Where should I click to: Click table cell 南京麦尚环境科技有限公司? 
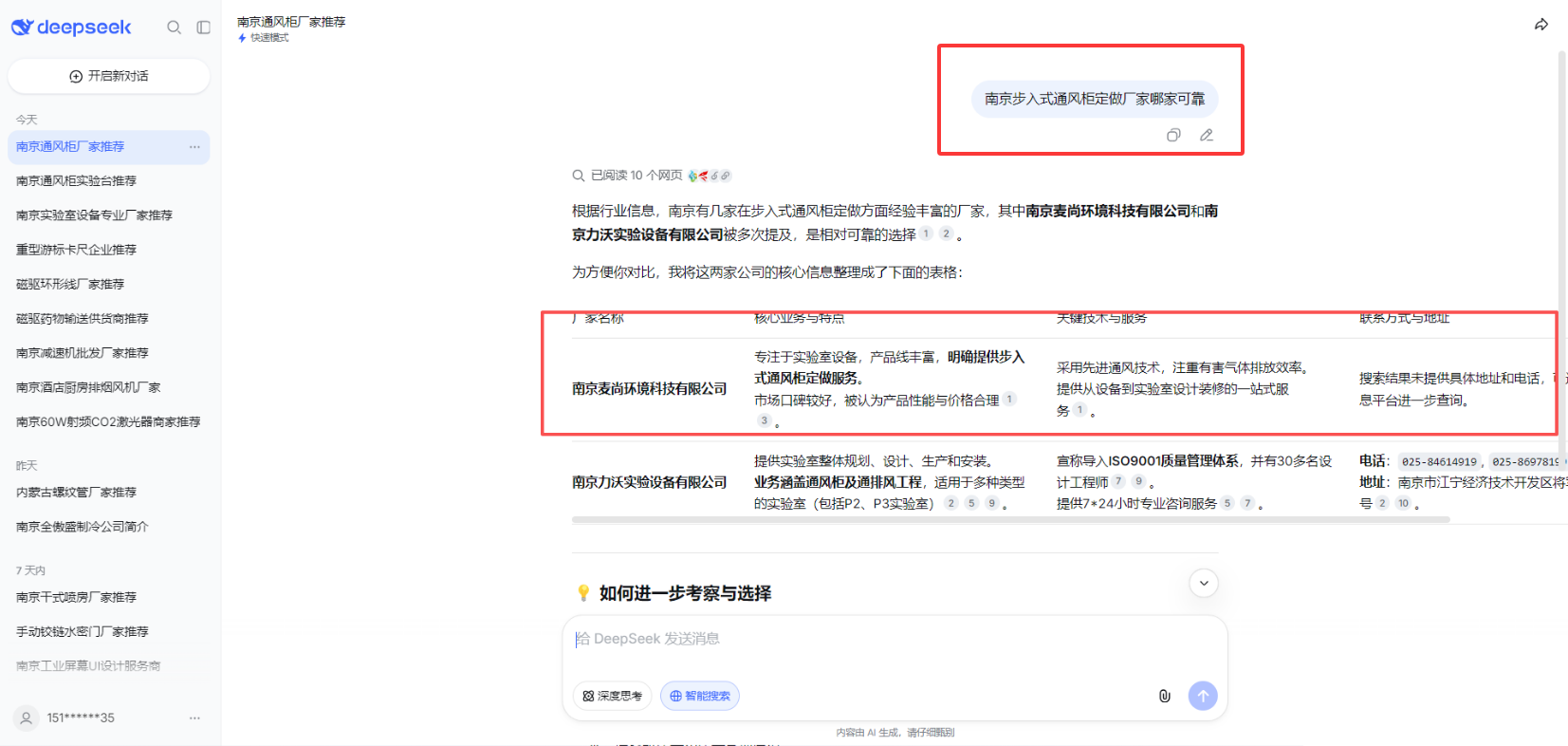point(650,388)
